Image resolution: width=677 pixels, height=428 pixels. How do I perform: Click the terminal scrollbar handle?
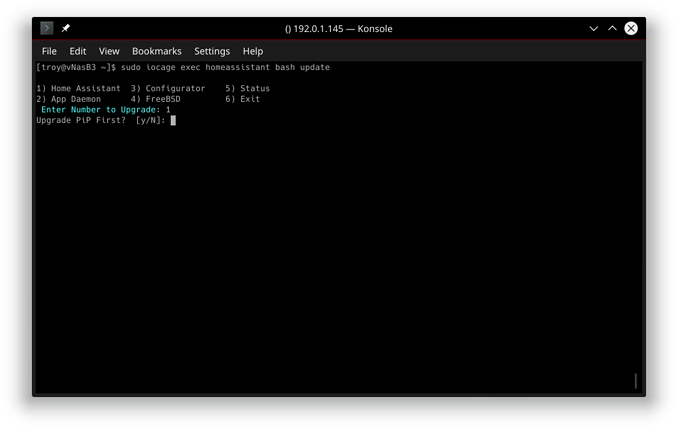[x=635, y=381]
